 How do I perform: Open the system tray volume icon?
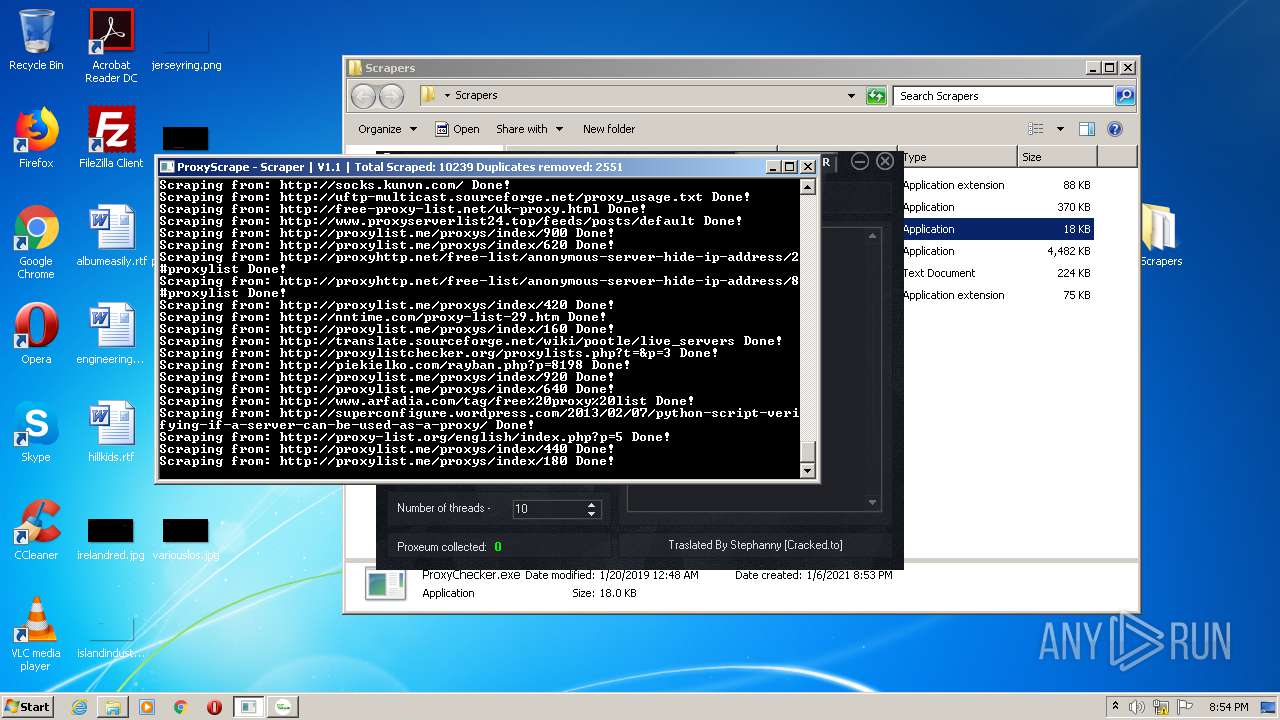coord(1138,707)
